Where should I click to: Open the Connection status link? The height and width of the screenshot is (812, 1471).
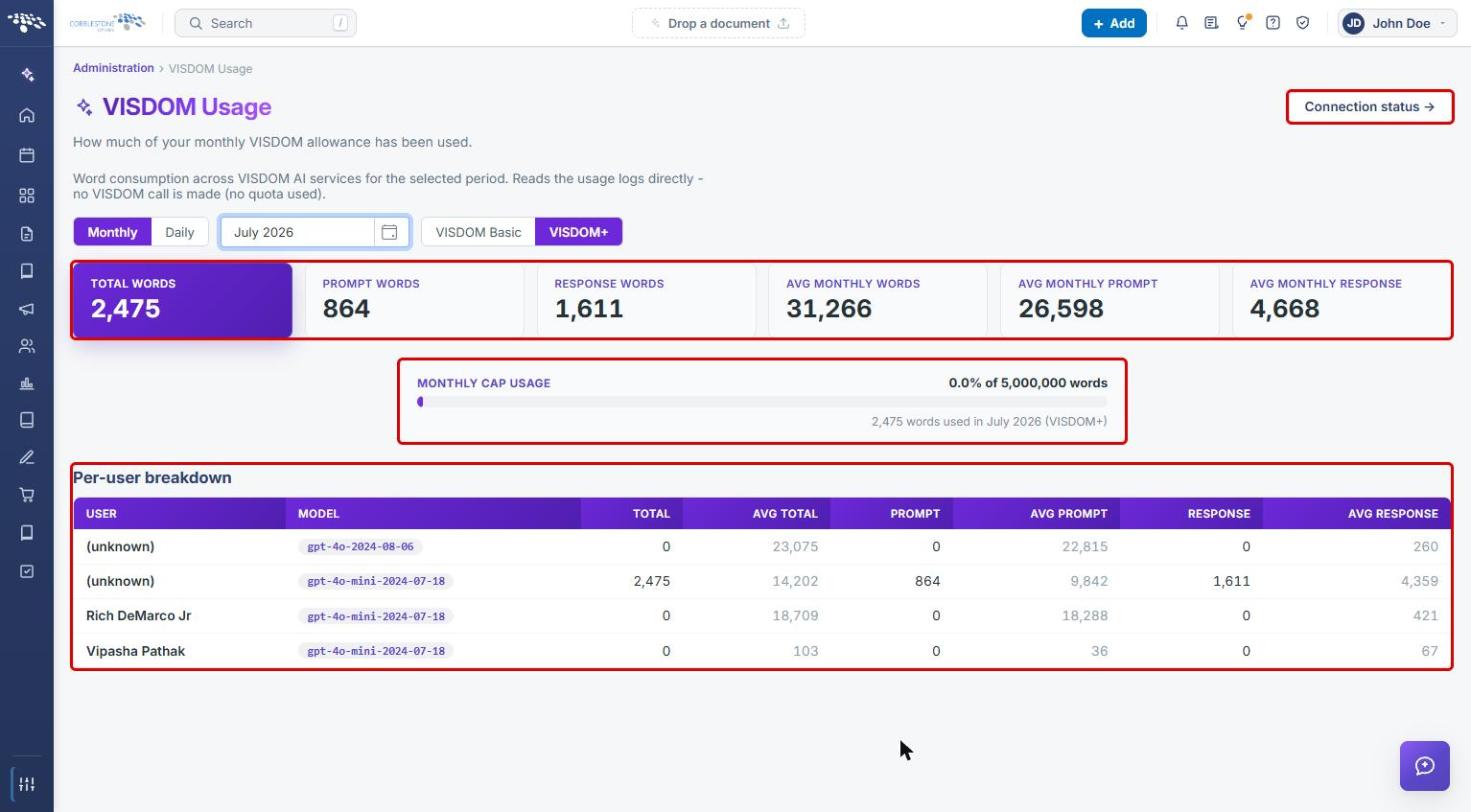[1369, 107]
